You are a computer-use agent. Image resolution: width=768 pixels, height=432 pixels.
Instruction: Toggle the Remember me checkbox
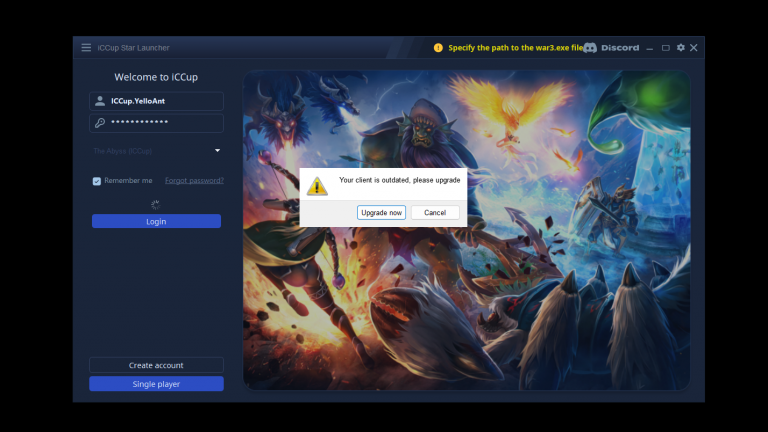click(96, 181)
